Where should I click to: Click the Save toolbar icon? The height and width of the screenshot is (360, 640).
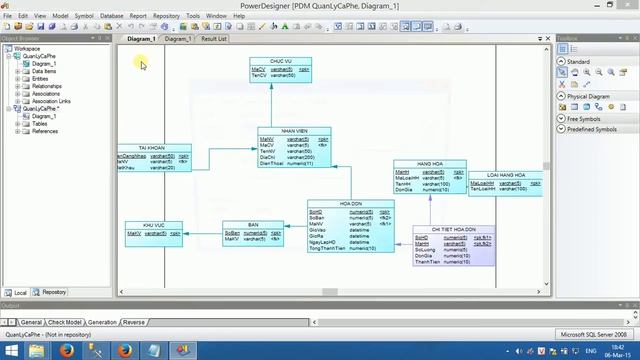point(40,27)
